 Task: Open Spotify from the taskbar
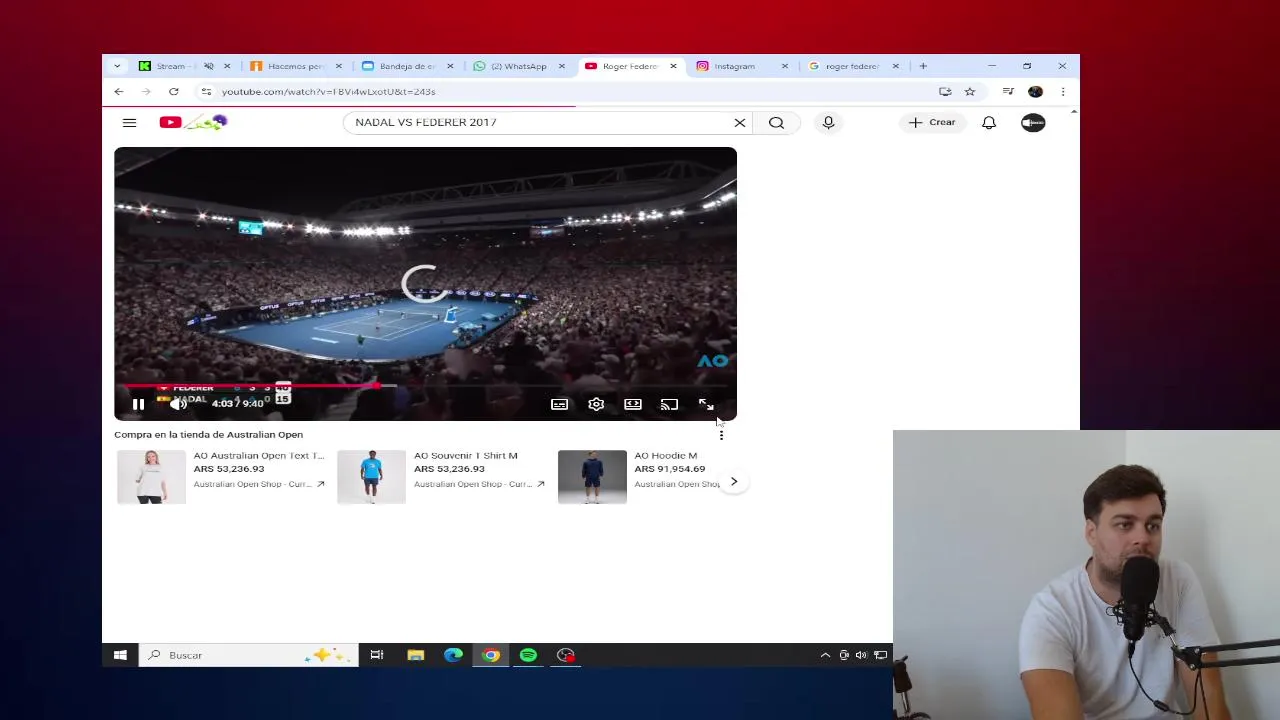click(x=528, y=655)
